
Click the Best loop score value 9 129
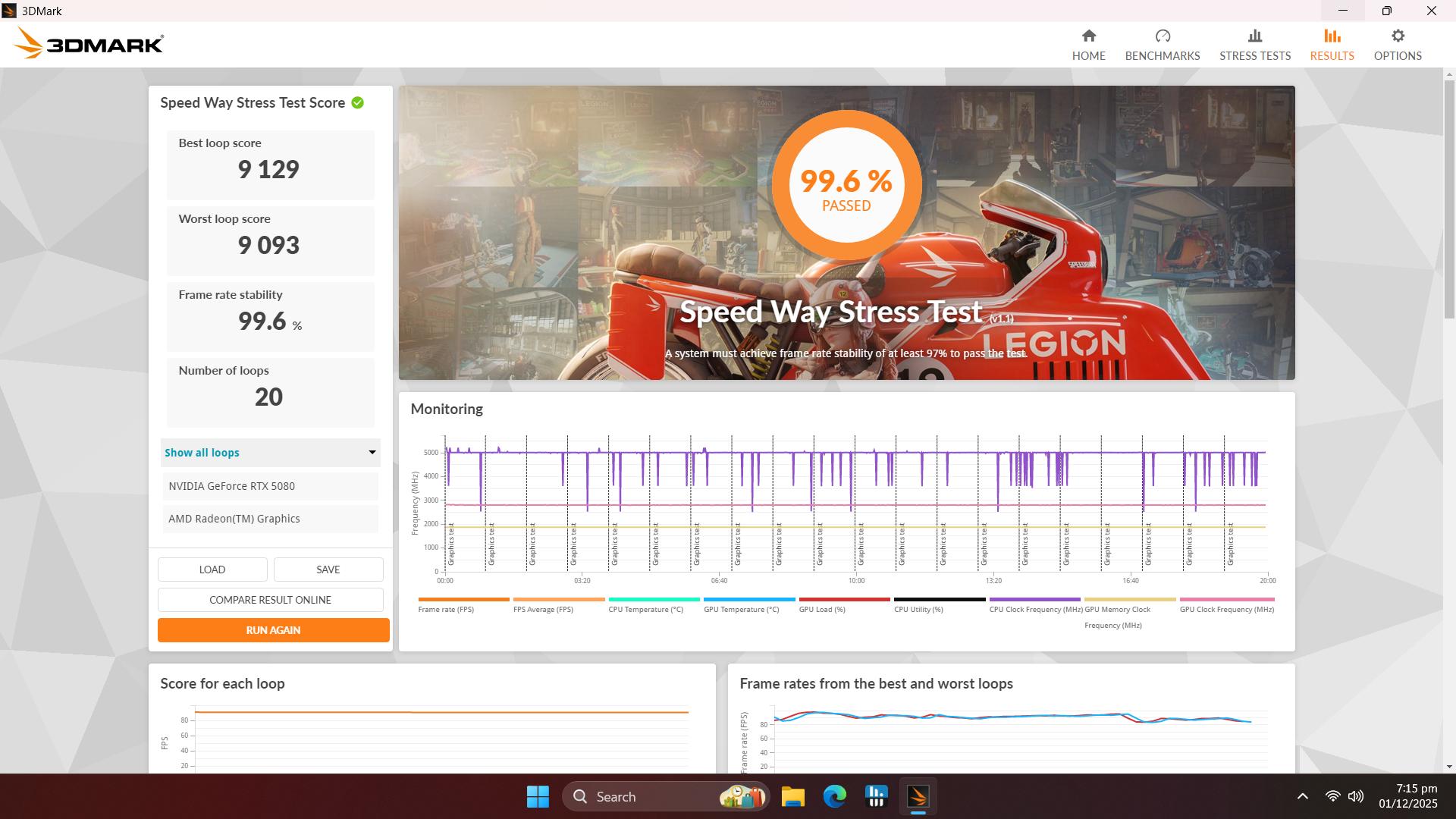268,169
